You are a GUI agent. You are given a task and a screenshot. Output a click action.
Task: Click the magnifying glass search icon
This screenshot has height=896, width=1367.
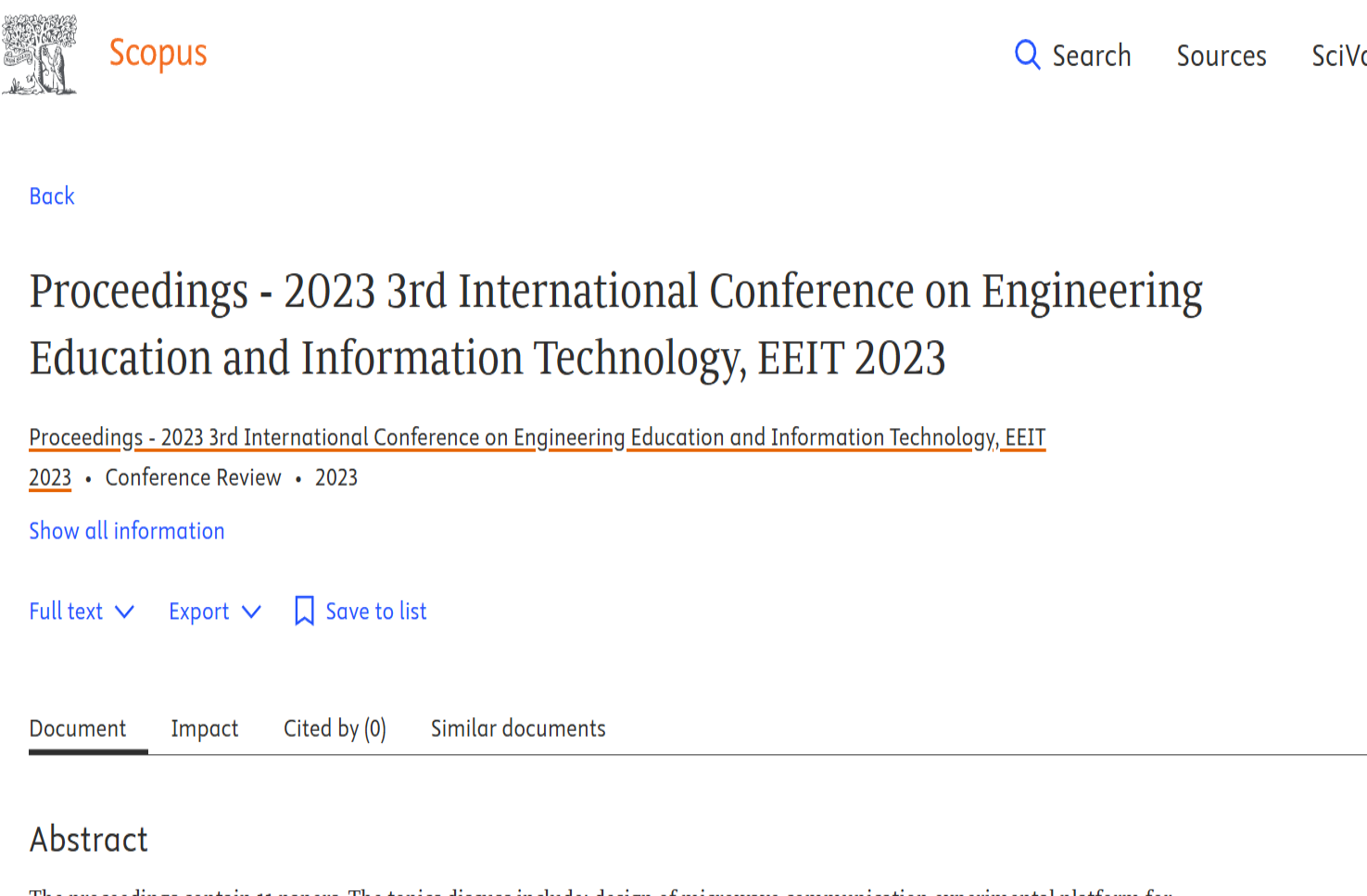click(x=1027, y=55)
